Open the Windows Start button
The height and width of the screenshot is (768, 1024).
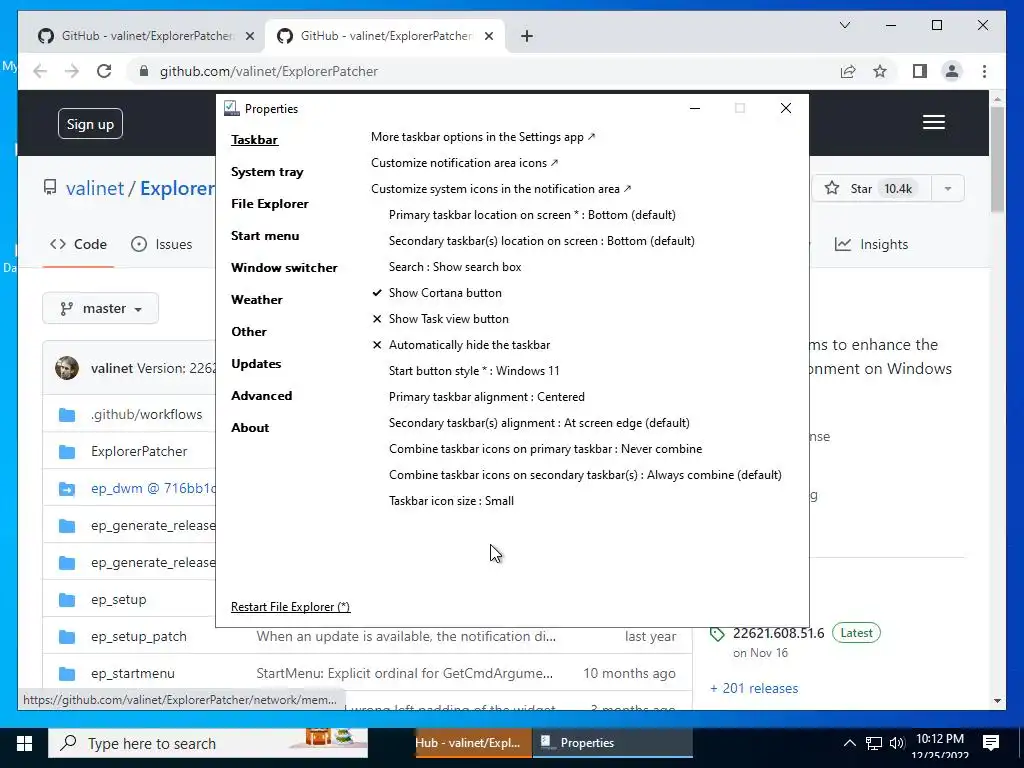point(24,743)
